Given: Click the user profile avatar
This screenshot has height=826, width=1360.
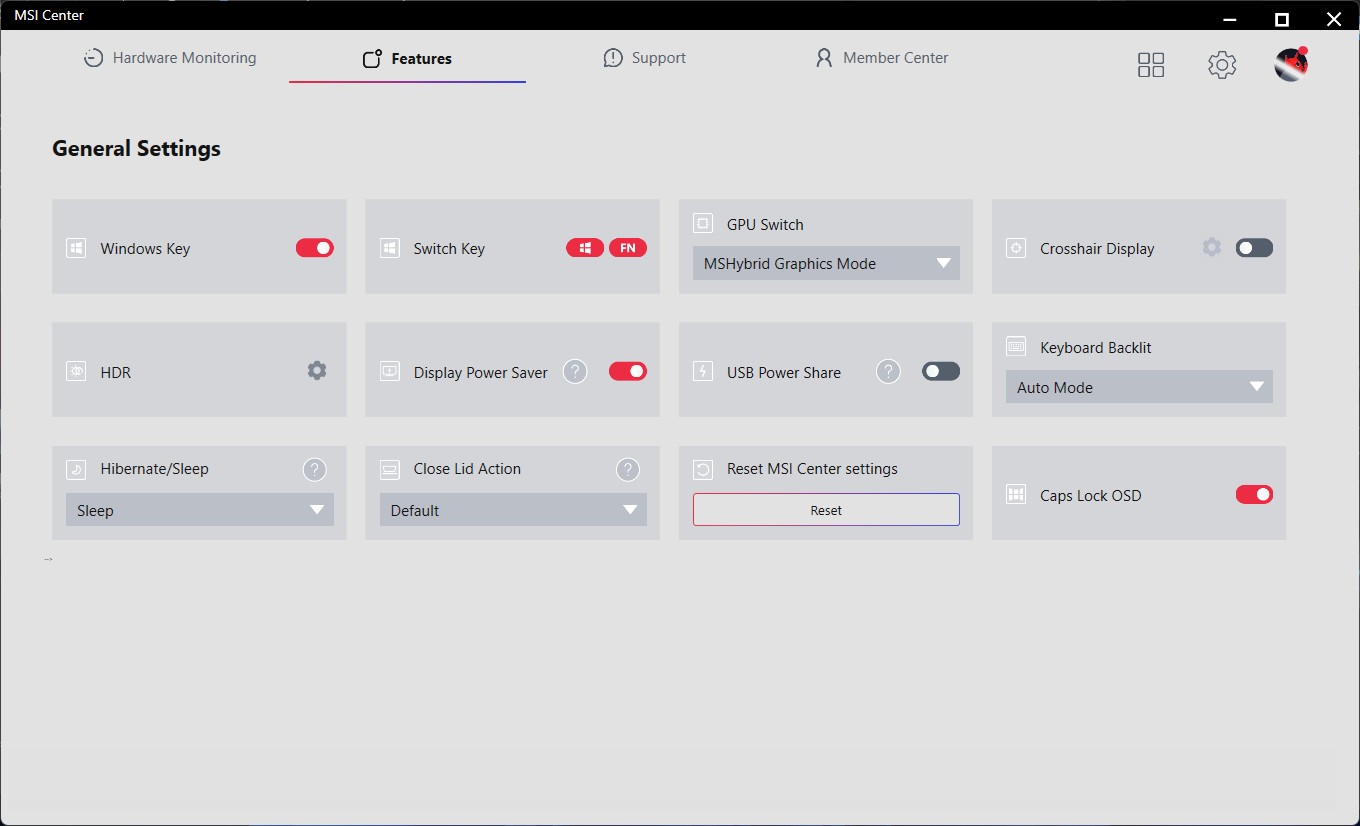Looking at the screenshot, I should (x=1291, y=64).
